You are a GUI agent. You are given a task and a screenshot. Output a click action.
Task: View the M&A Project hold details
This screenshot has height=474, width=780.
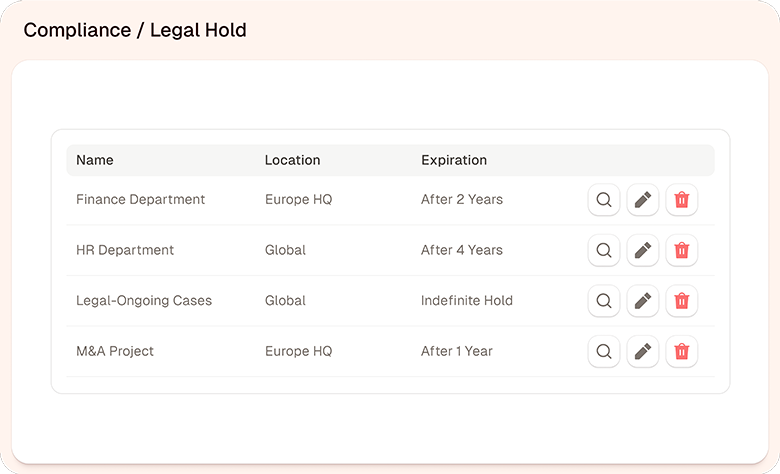pos(603,352)
